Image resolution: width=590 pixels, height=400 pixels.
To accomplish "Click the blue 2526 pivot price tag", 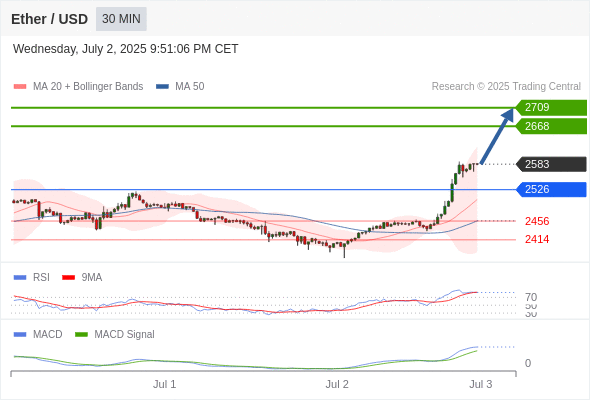I will click(x=551, y=189).
